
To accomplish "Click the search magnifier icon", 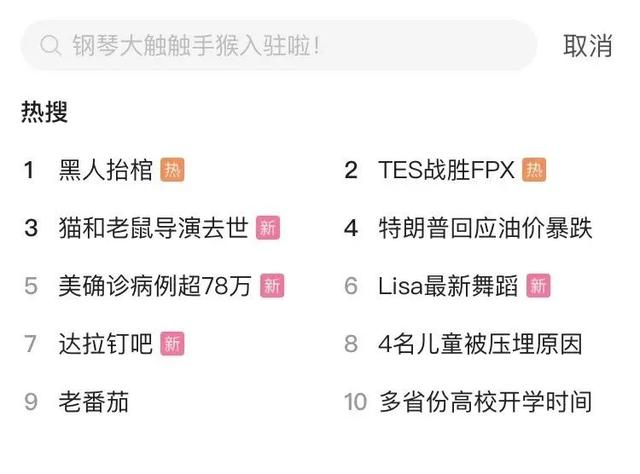I will pos(49,46).
